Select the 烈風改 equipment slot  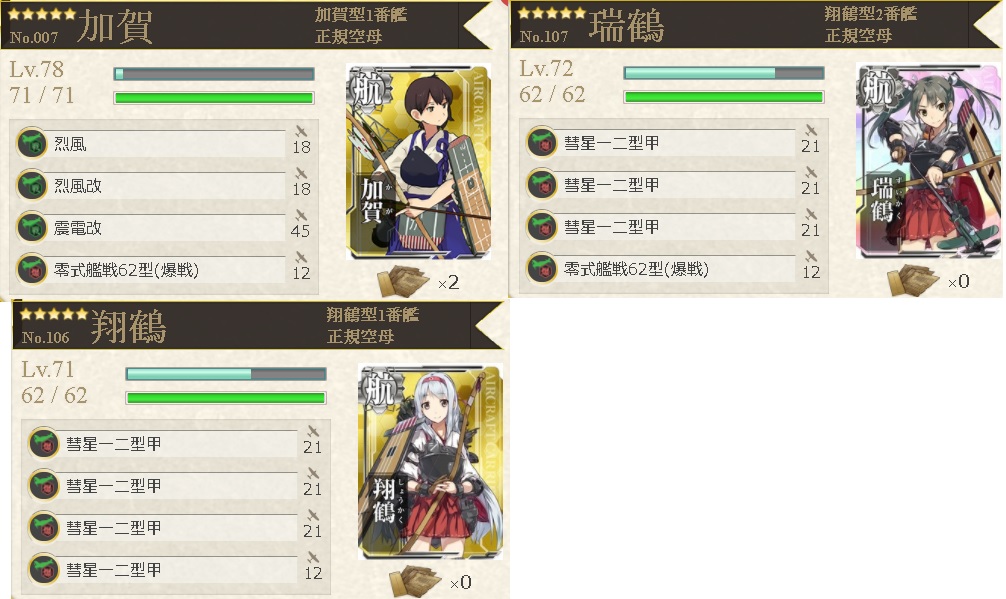click(x=164, y=185)
